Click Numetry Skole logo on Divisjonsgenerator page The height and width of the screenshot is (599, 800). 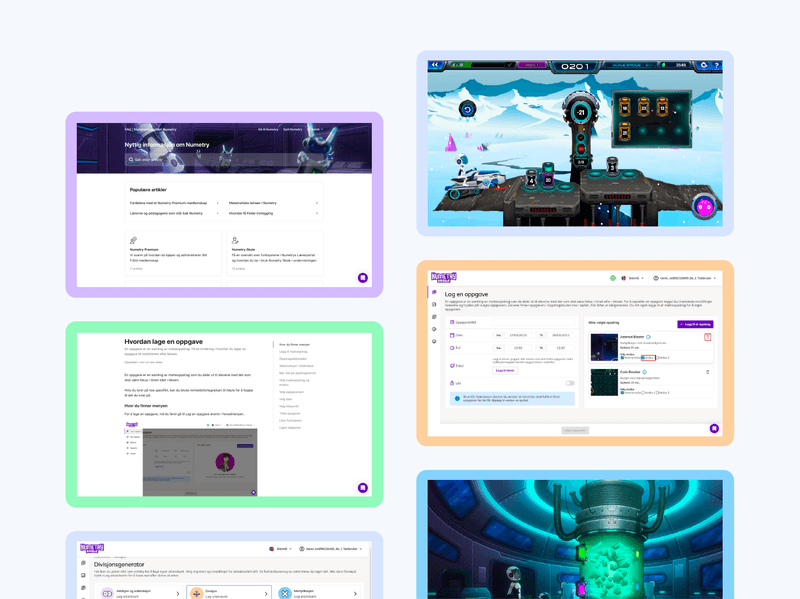[x=92, y=548]
